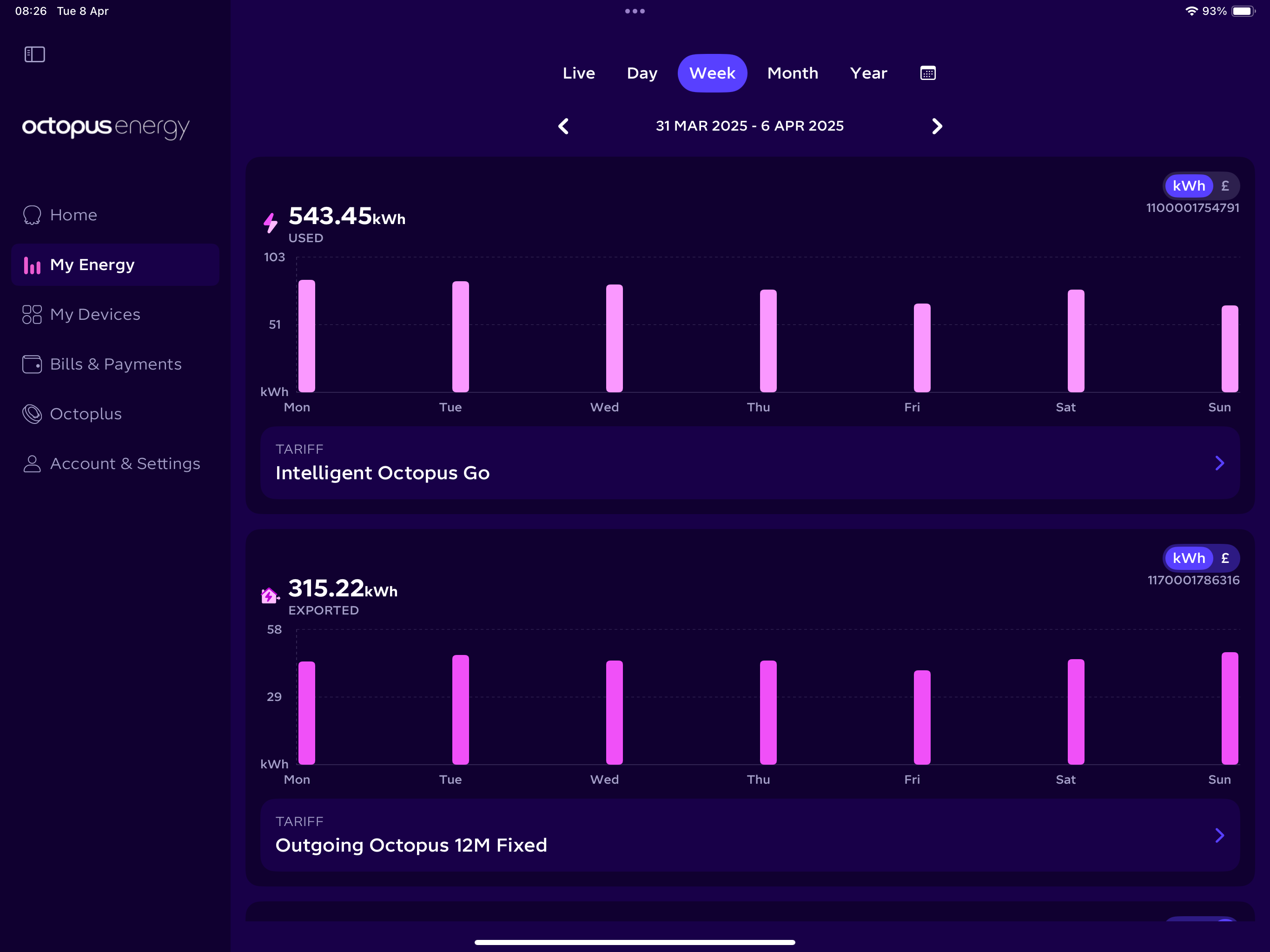Click the Home octopus icon
The width and height of the screenshot is (1270, 952).
click(x=32, y=215)
